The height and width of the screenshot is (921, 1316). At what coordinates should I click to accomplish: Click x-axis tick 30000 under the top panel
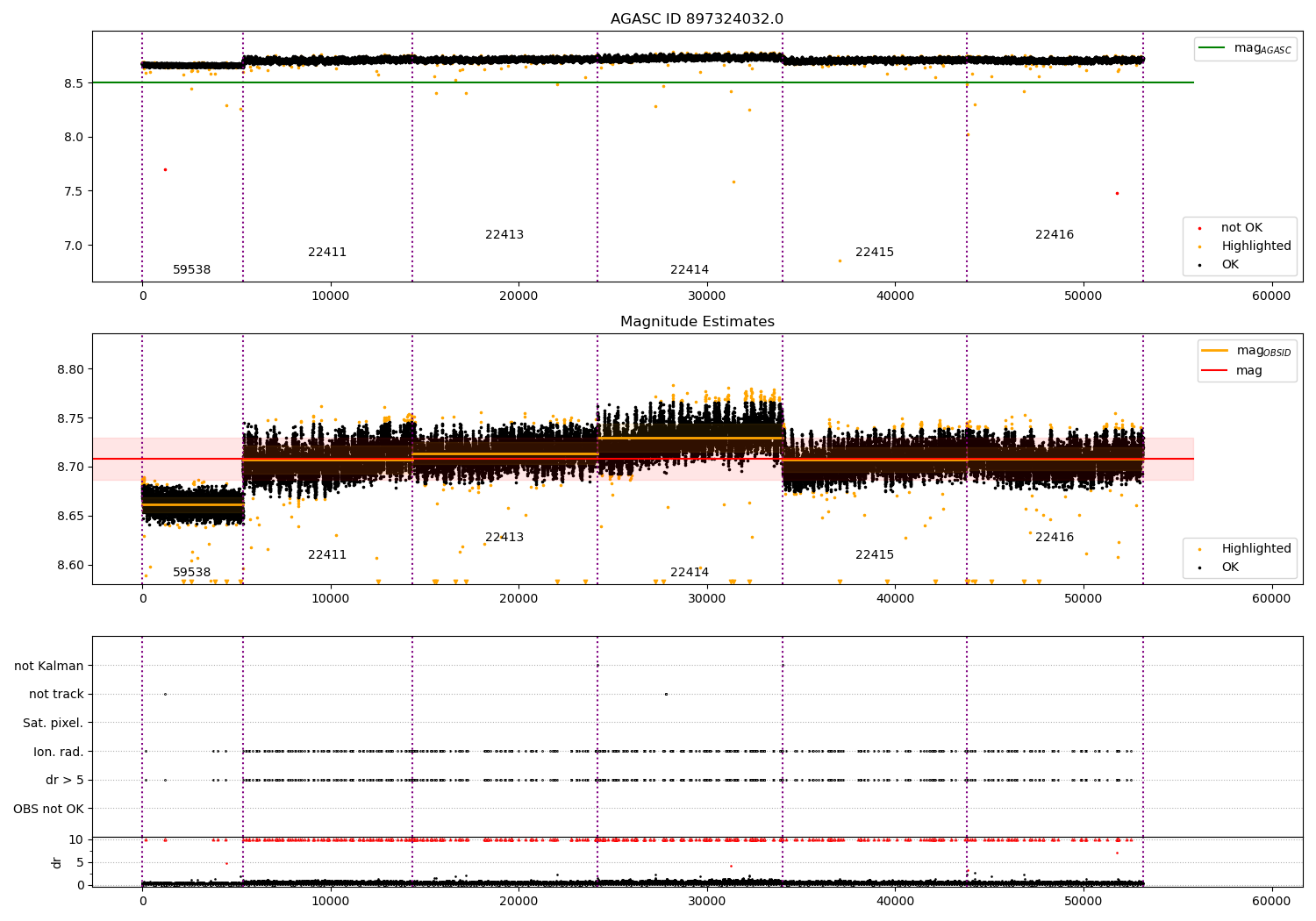click(707, 296)
